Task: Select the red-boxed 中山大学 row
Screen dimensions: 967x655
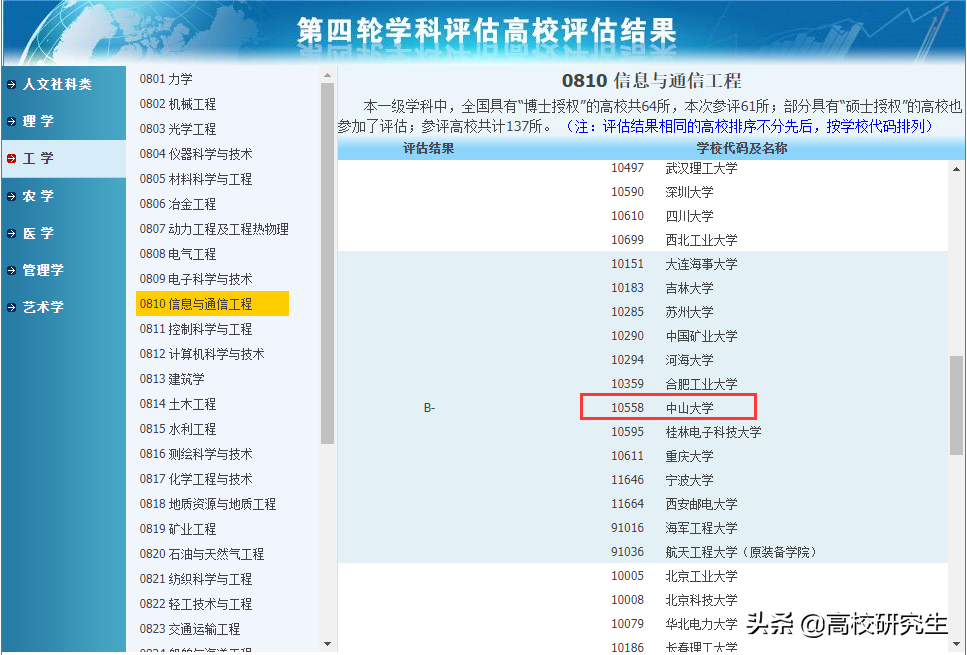Action: coord(667,406)
